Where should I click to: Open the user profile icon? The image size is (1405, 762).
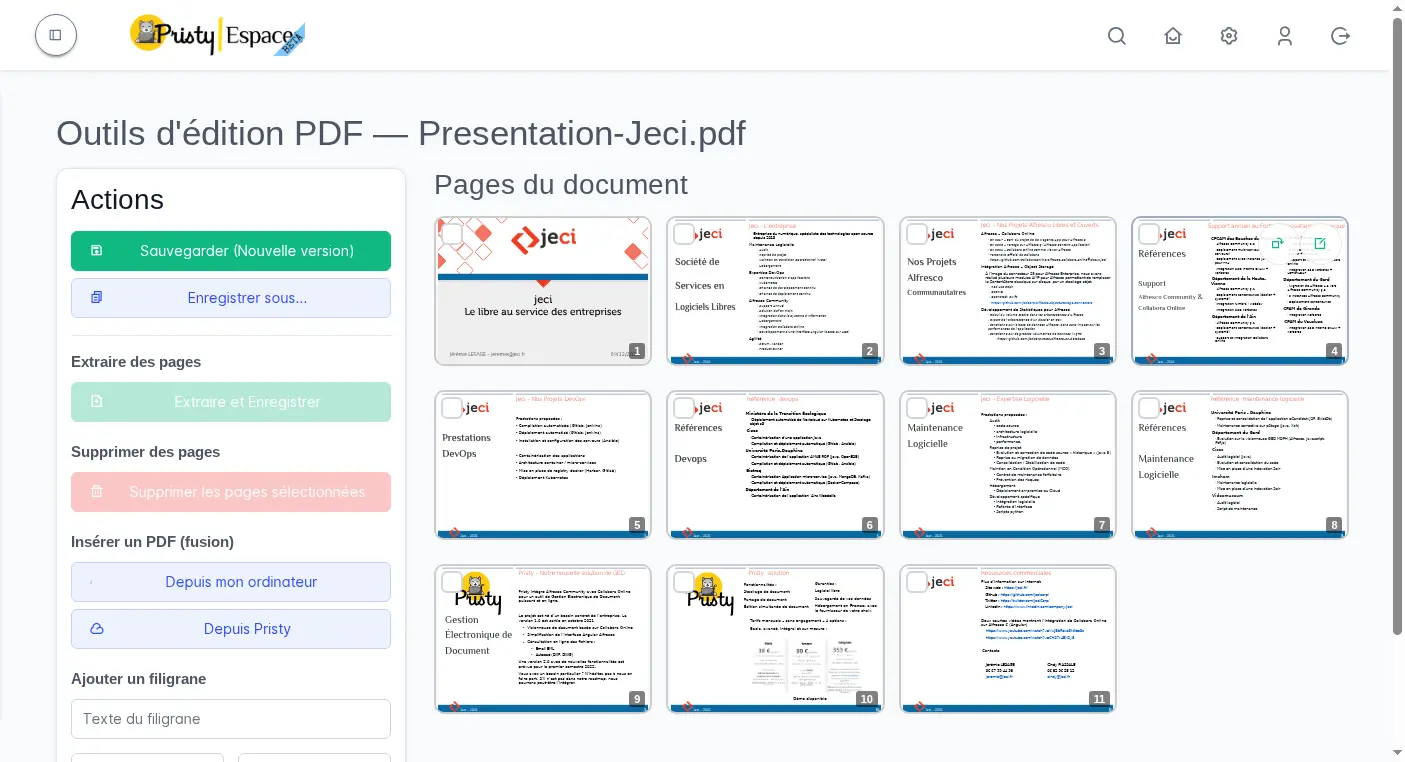pyautogui.click(x=1285, y=35)
